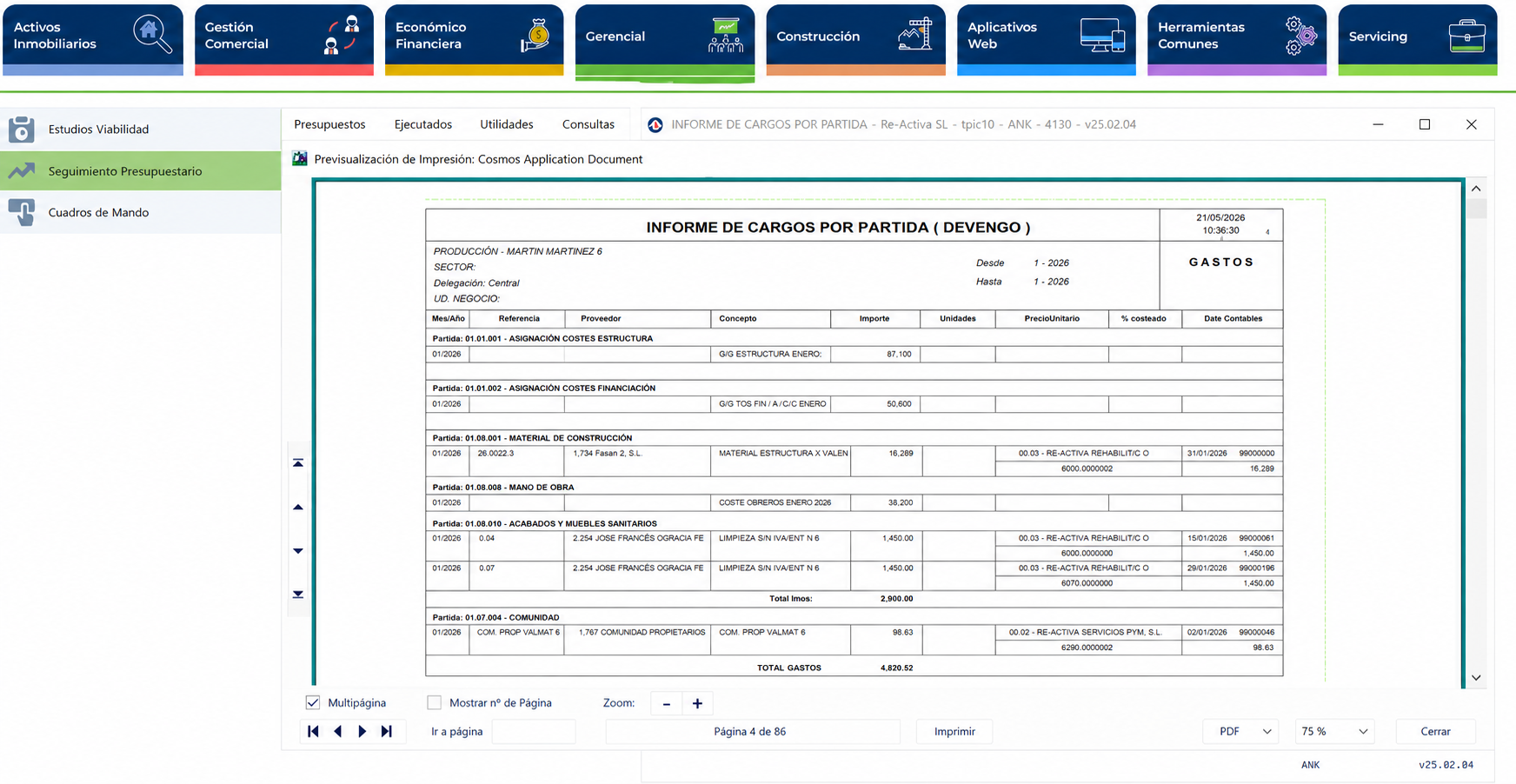Click the Seguimiento Presupuestario chart icon
The image size is (1516, 784).
[x=22, y=171]
